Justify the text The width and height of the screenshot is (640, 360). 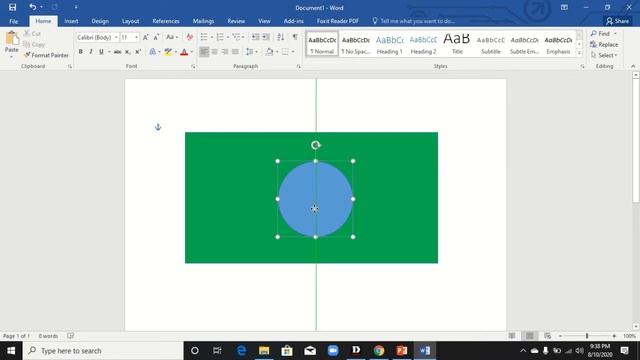[x=235, y=52]
